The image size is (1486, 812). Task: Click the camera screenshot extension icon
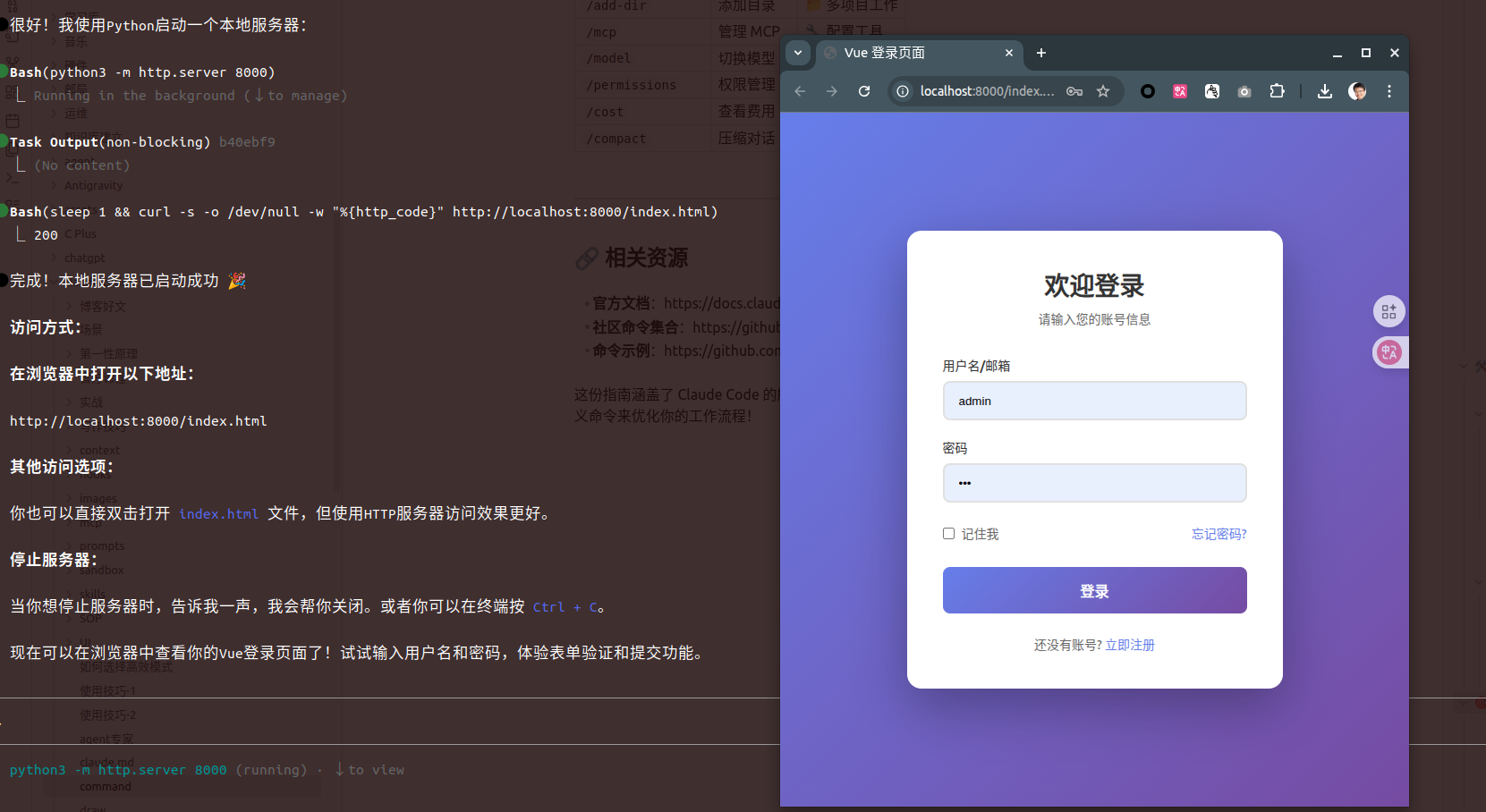pos(1244,90)
